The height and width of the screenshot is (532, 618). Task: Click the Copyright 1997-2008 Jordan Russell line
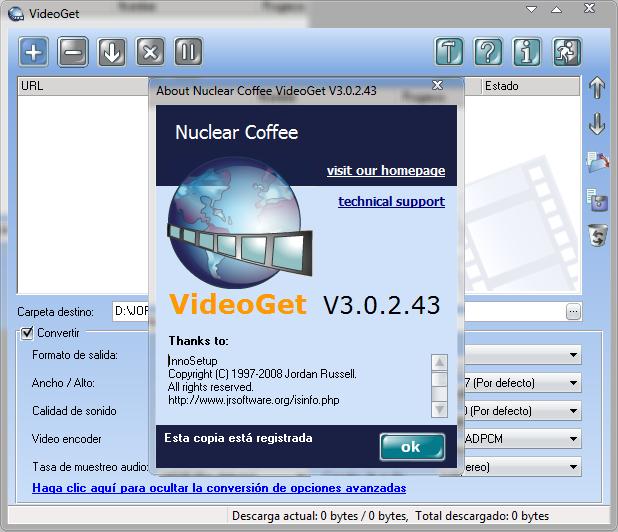tap(262, 374)
